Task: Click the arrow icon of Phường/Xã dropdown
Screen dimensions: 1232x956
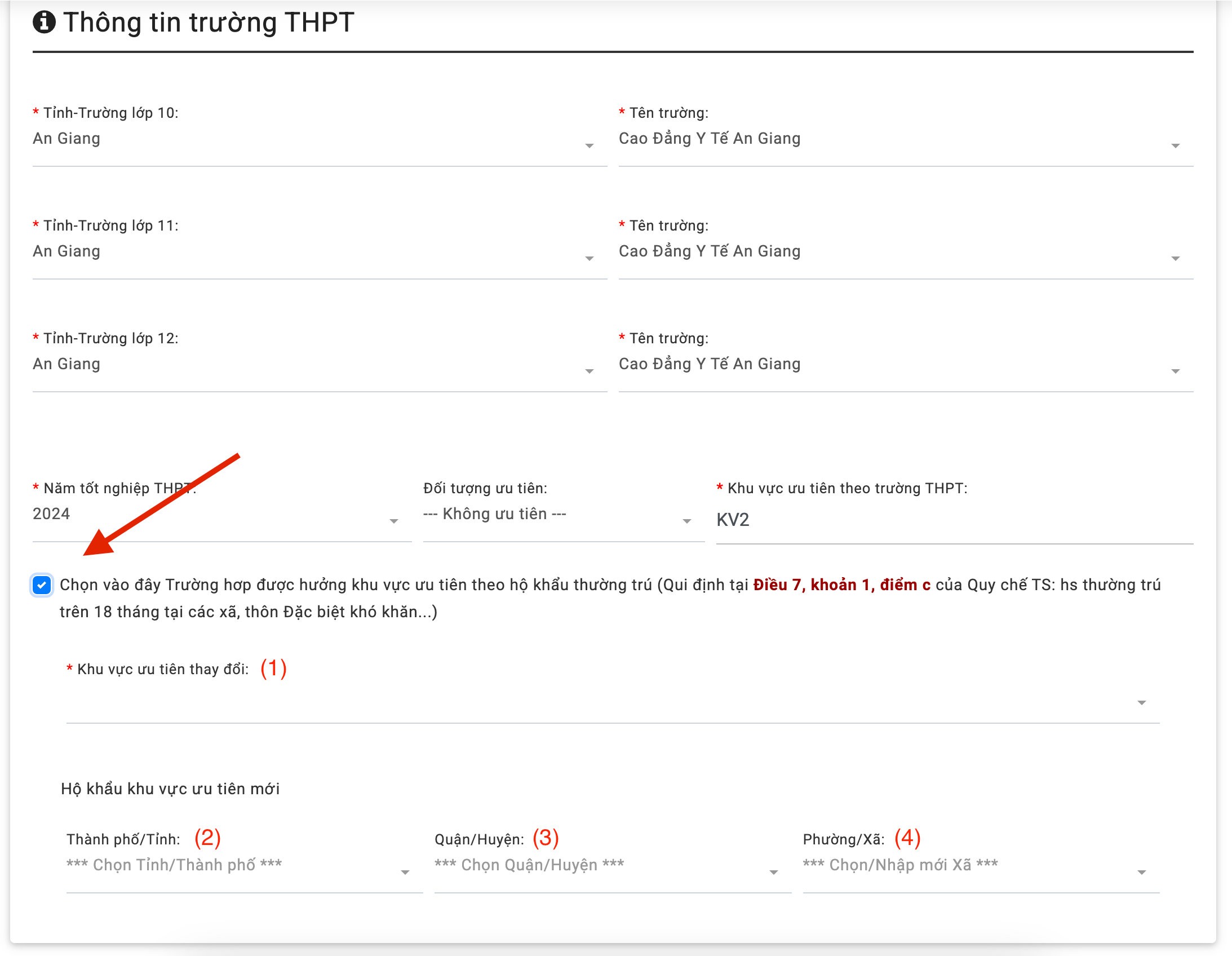Action: [x=1141, y=873]
